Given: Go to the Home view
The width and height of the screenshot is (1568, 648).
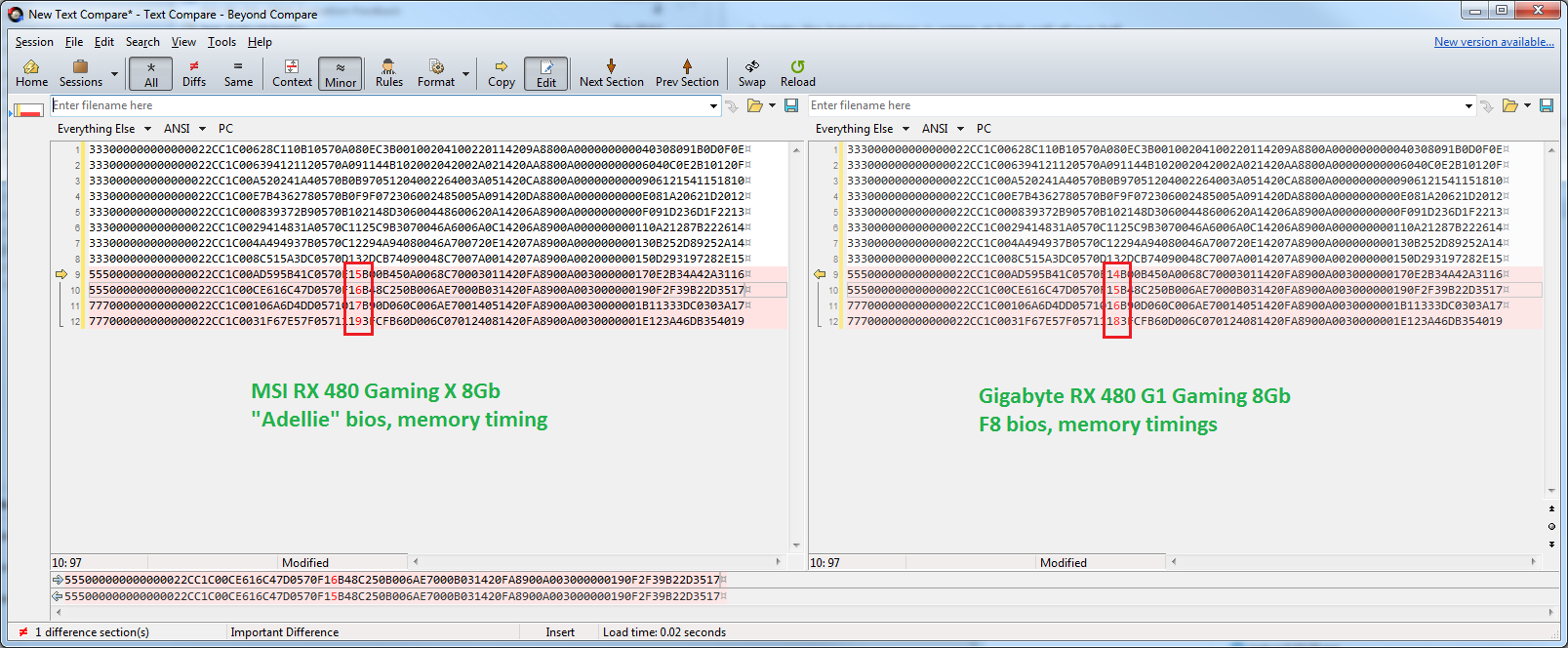Looking at the screenshot, I should (x=31, y=73).
